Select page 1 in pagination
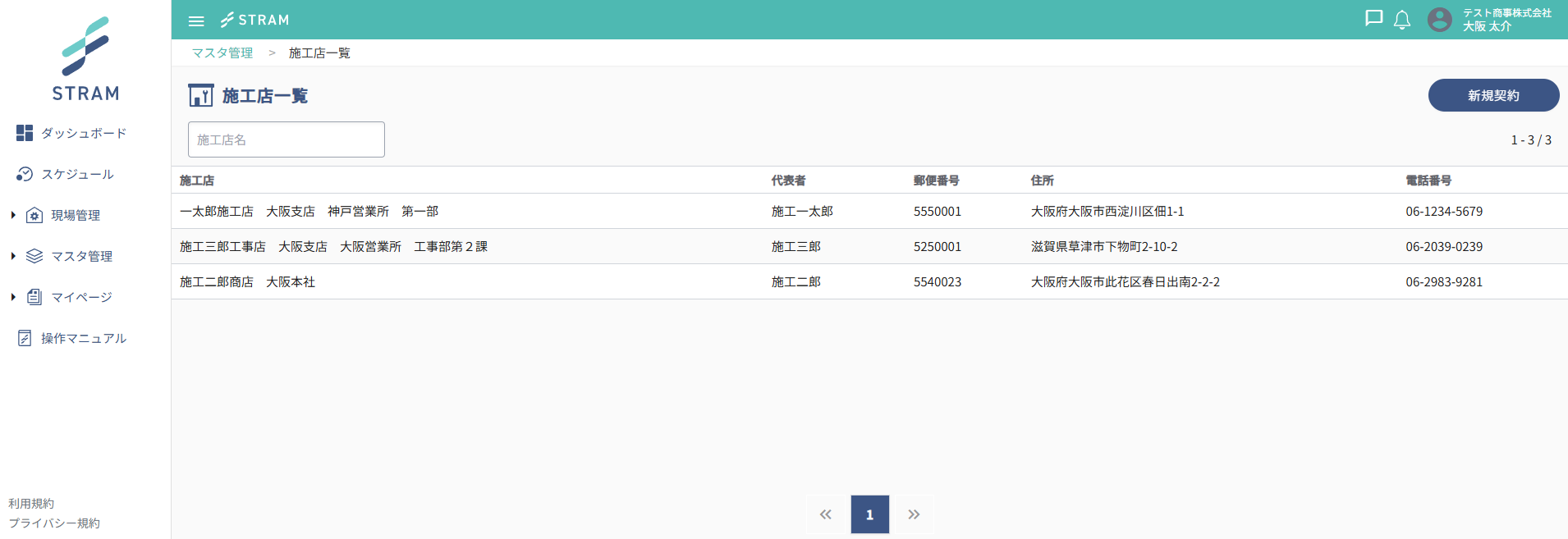Screen dimensions: 1568x539 coord(869,514)
